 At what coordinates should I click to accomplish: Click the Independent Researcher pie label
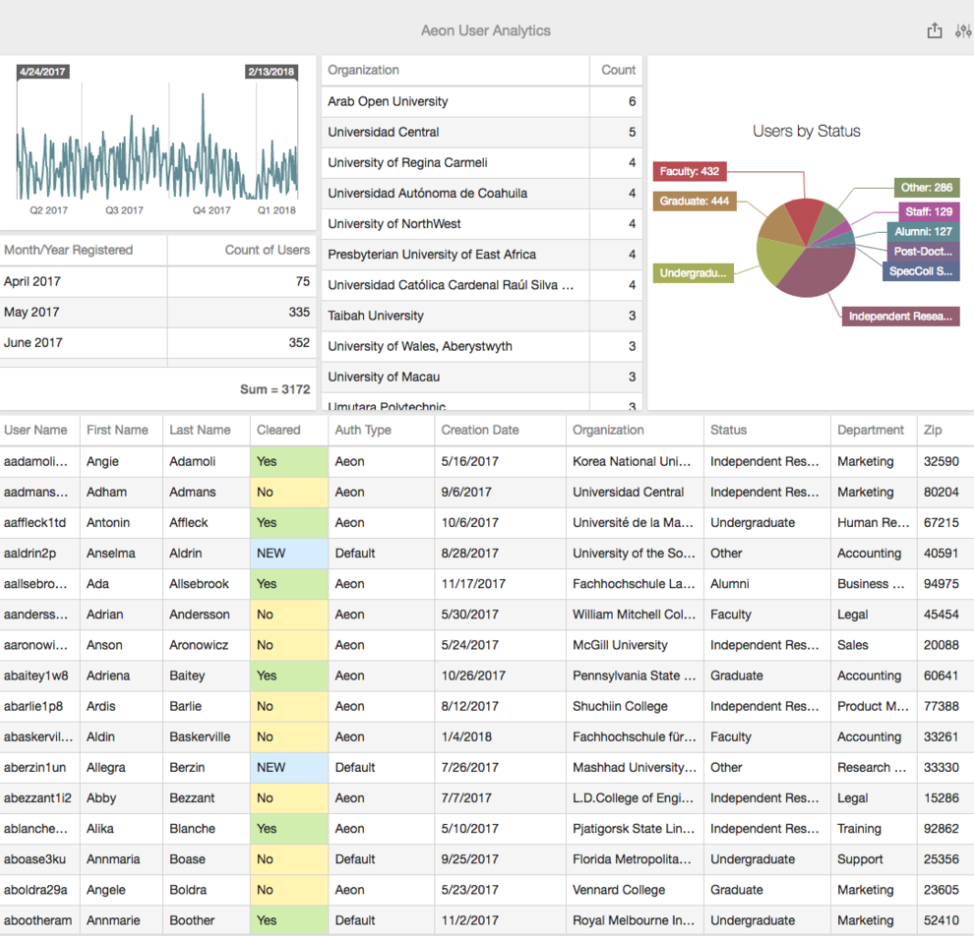[x=901, y=316]
